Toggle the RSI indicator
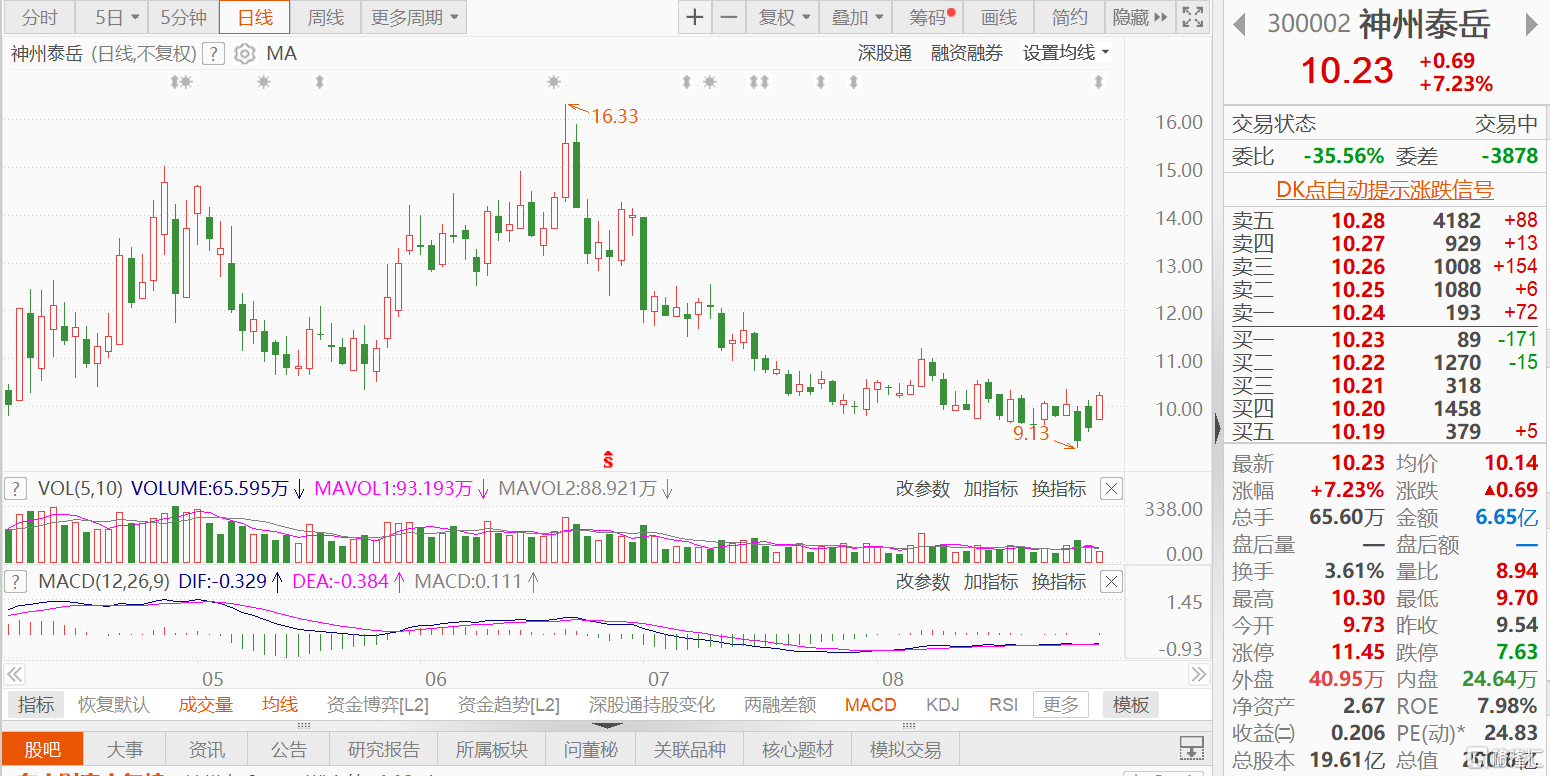Viewport: 1550px width, 776px height. pyautogui.click(x=1003, y=705)
